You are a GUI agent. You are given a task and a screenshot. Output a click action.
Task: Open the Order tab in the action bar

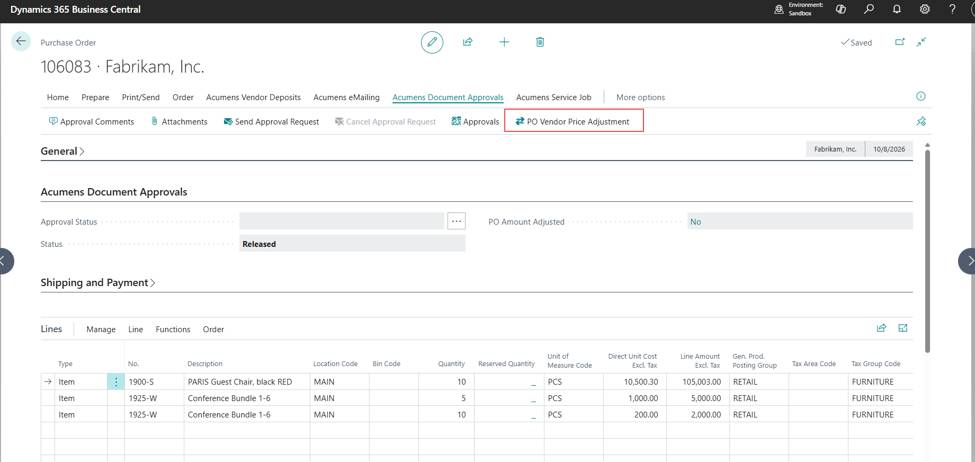(x=183, y=97)
